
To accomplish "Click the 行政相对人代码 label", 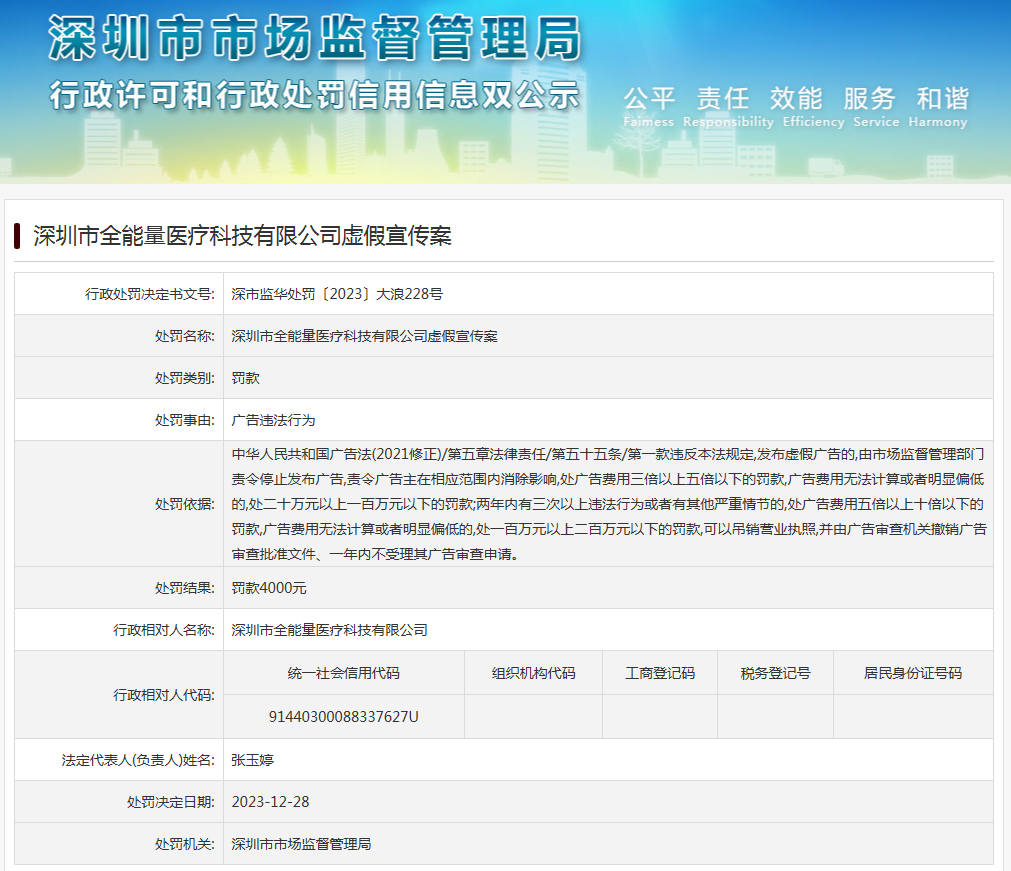I will [164, 694].
